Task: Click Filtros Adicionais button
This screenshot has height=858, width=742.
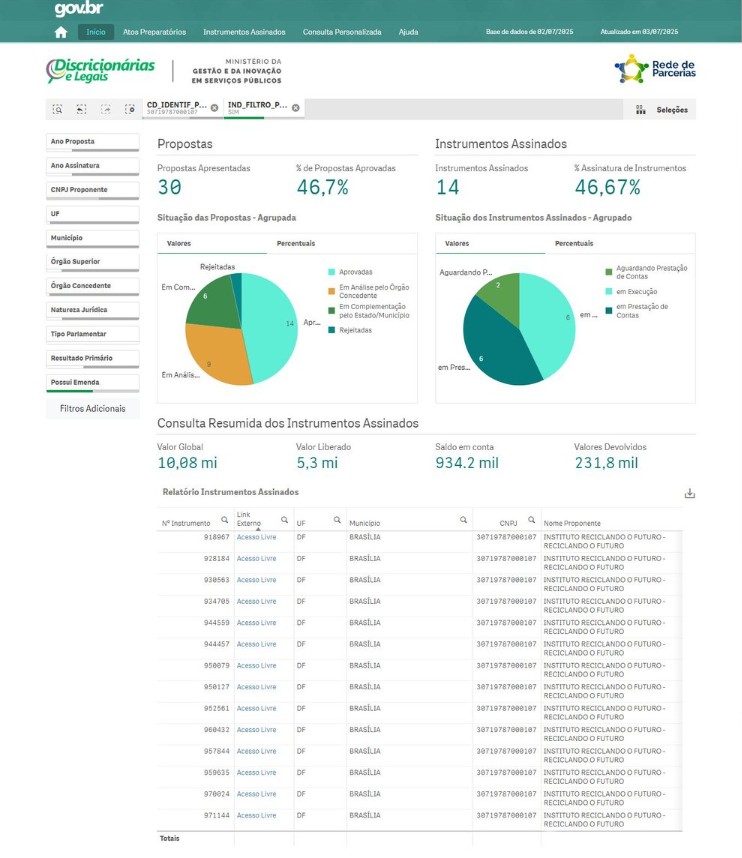Action: [x=92, y=408]
